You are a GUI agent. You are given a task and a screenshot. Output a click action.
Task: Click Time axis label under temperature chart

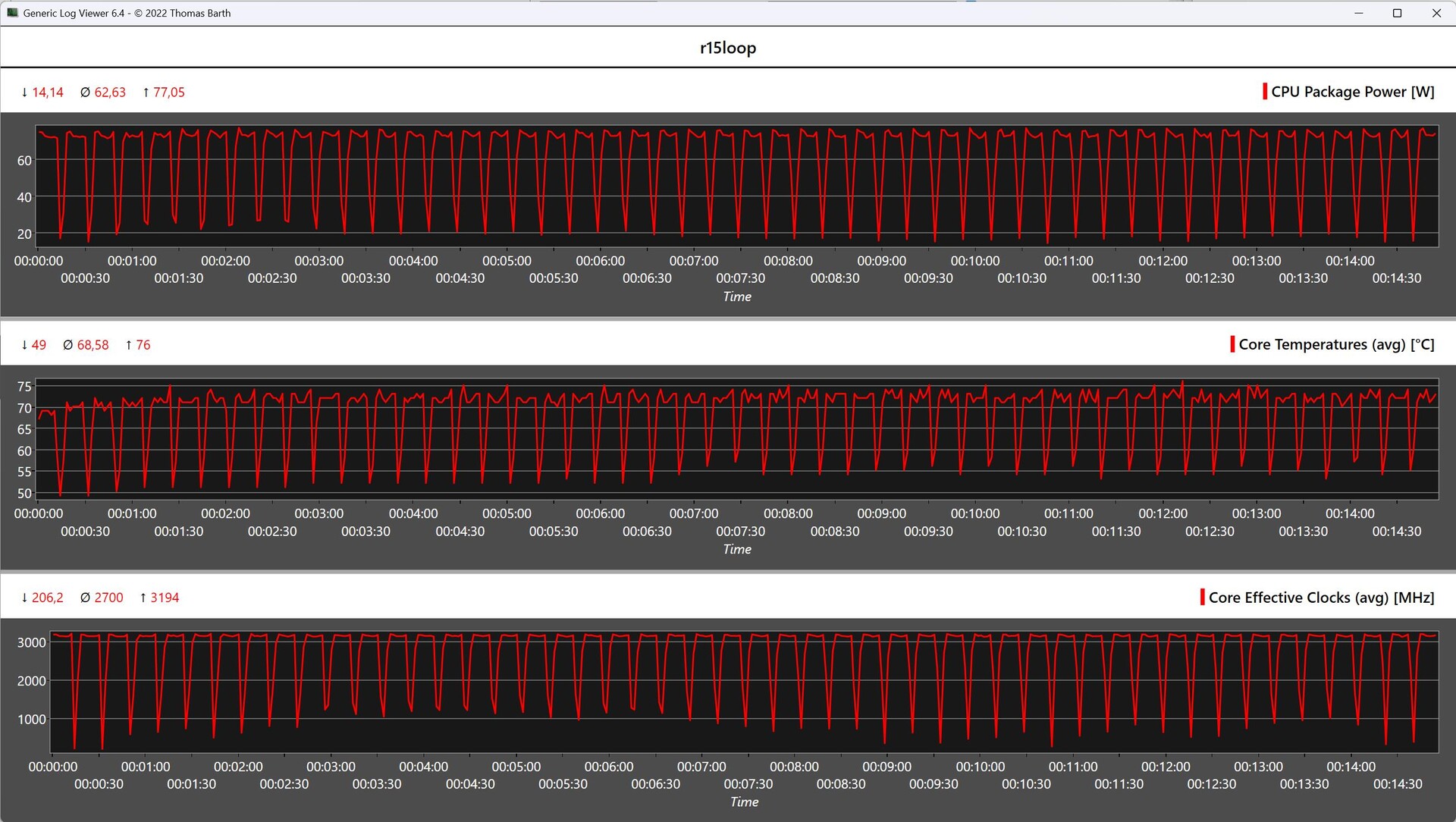point(736,549)
